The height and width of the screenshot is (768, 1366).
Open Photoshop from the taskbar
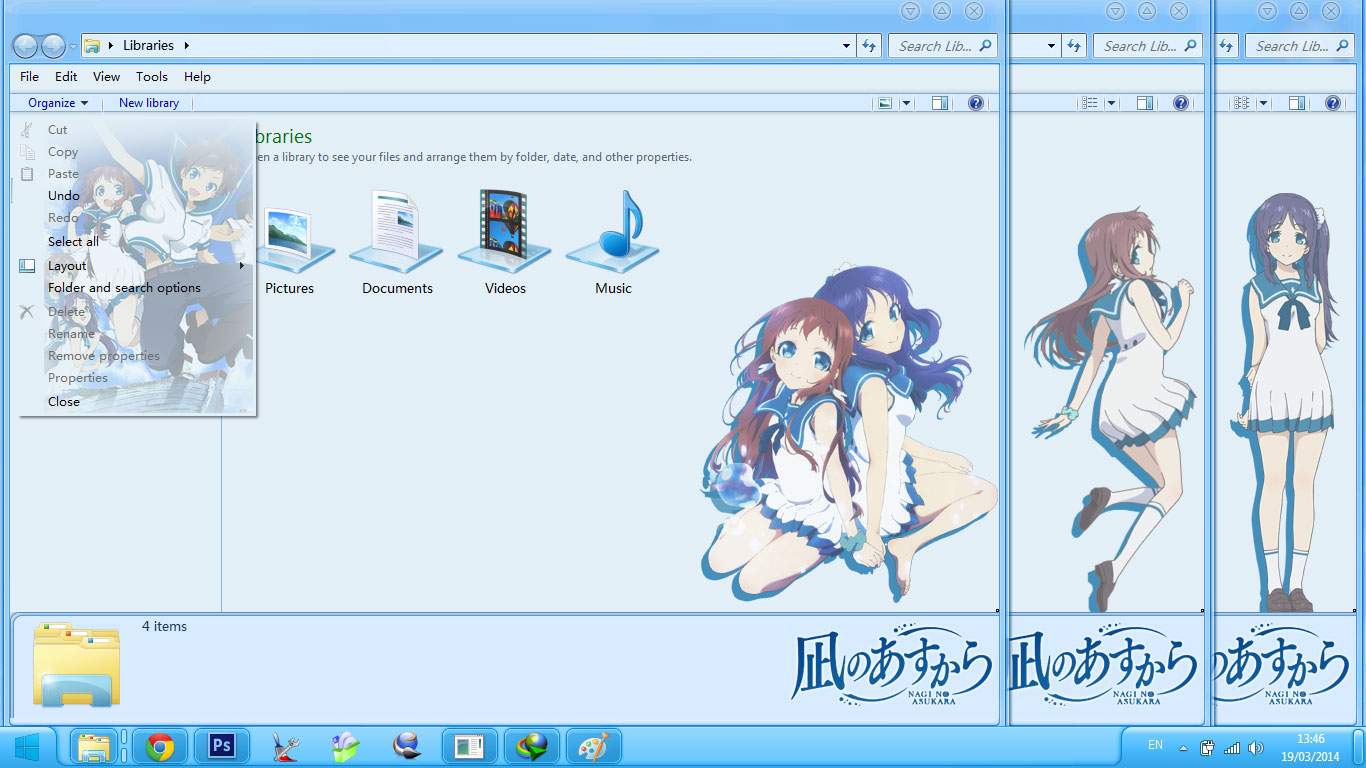pos(220,746)
